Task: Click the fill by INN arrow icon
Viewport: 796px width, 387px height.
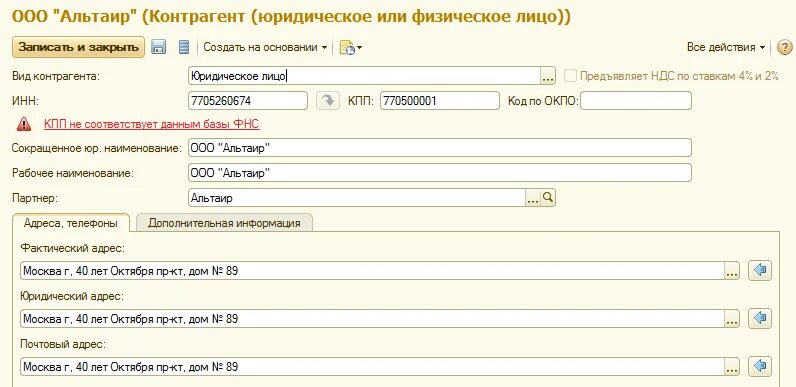Action: click(x=327, y=101)
